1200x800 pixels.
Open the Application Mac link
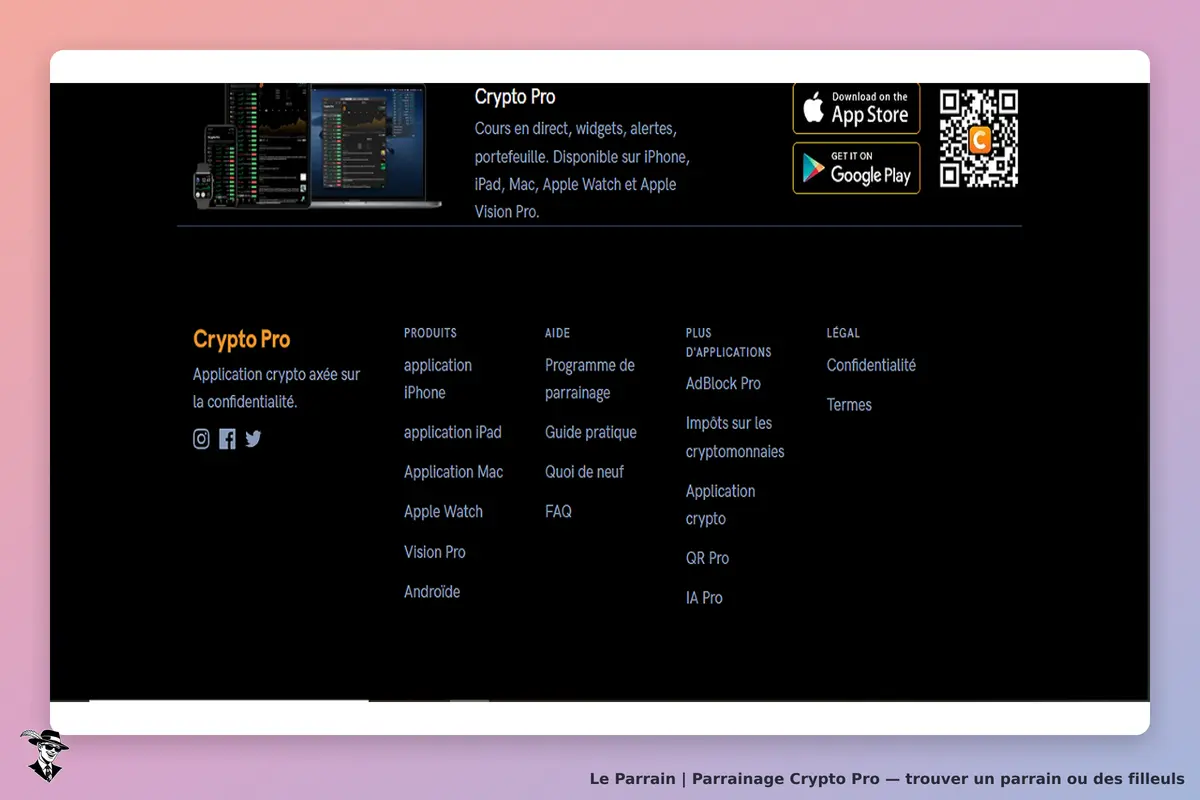pos(454,472)
